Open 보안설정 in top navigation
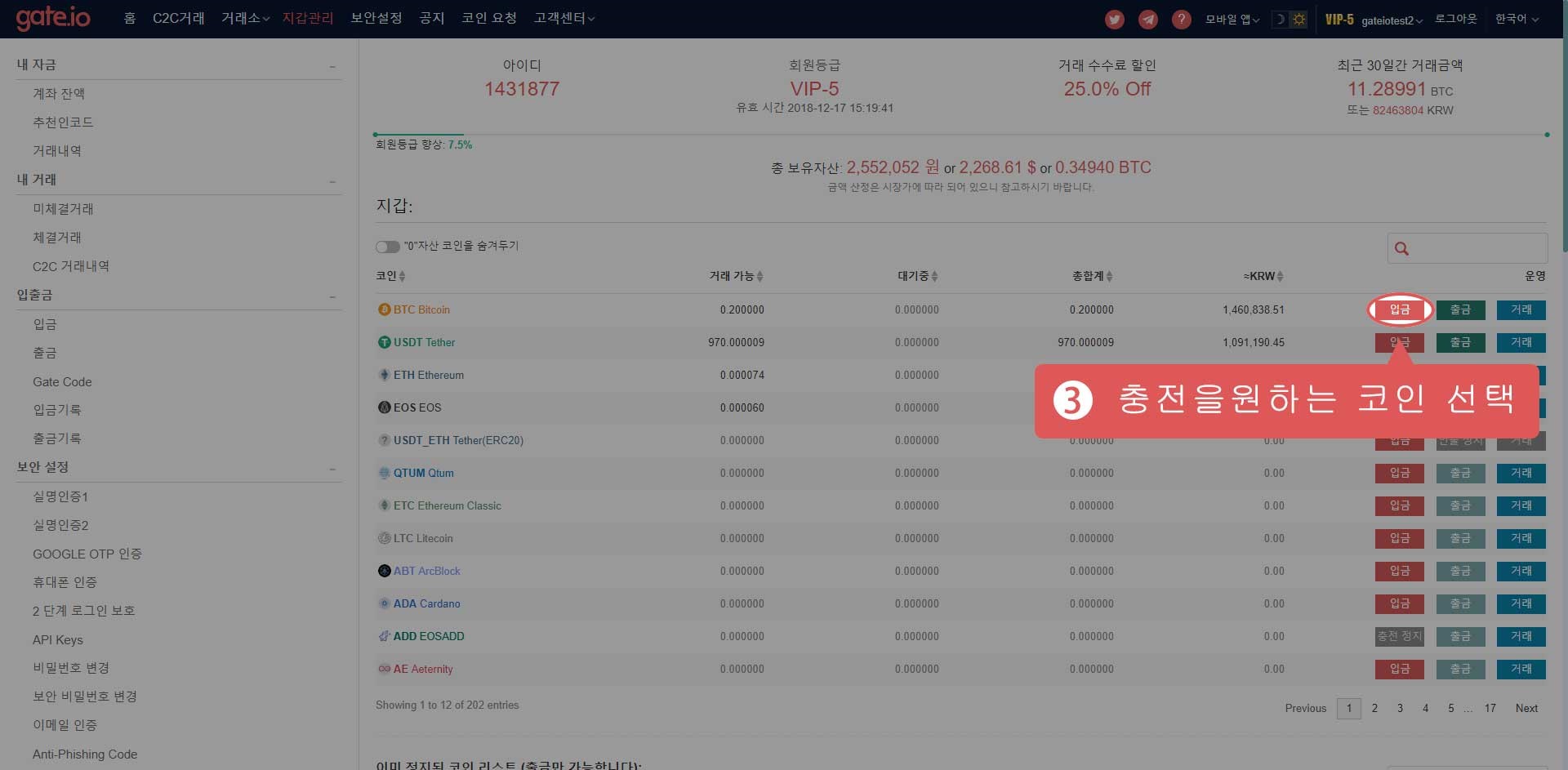This screenshot has width=1568, height=770. point(376,18)
